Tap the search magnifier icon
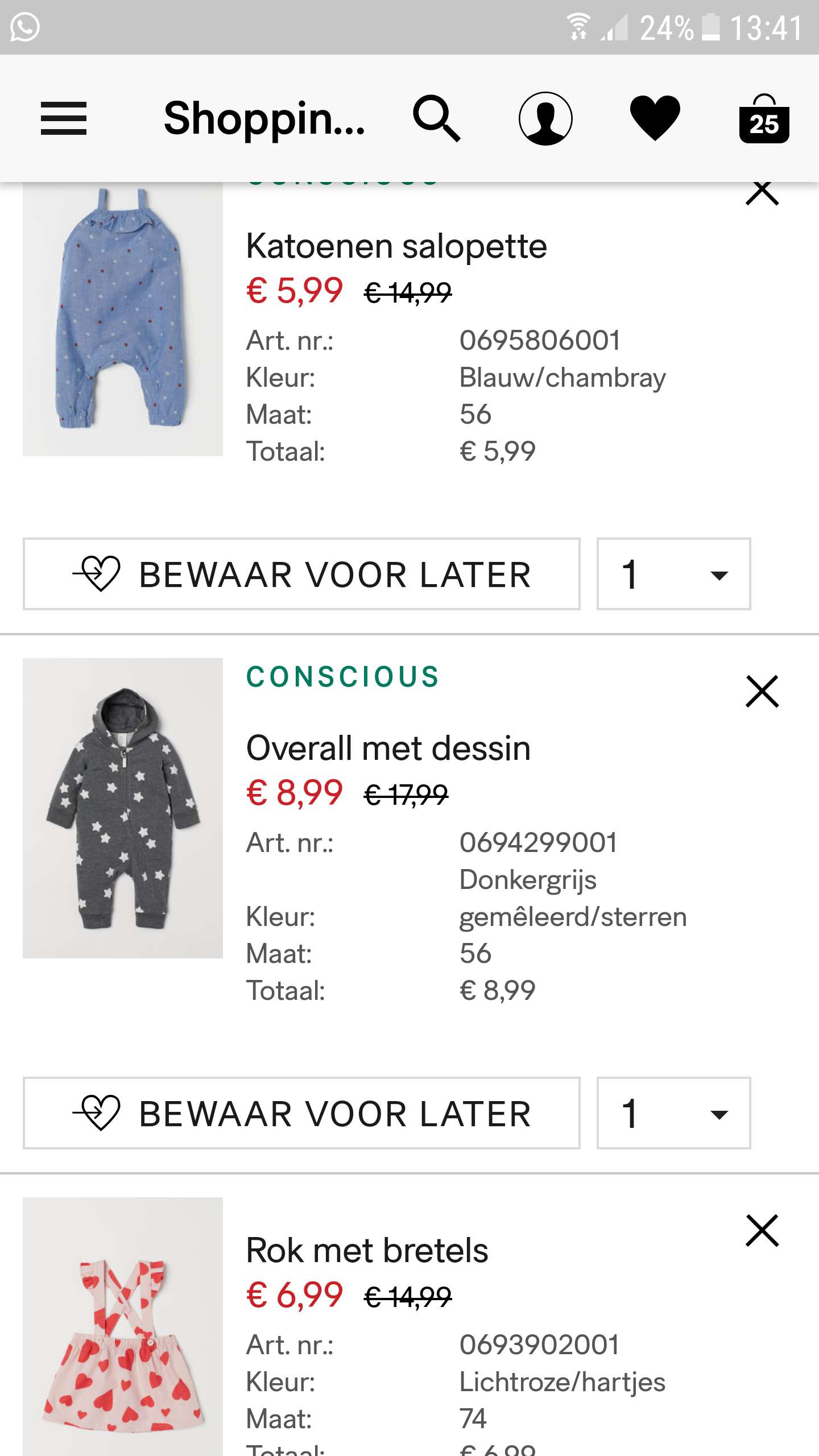This screenshot has width=819, height=1456. click(436, 118)
